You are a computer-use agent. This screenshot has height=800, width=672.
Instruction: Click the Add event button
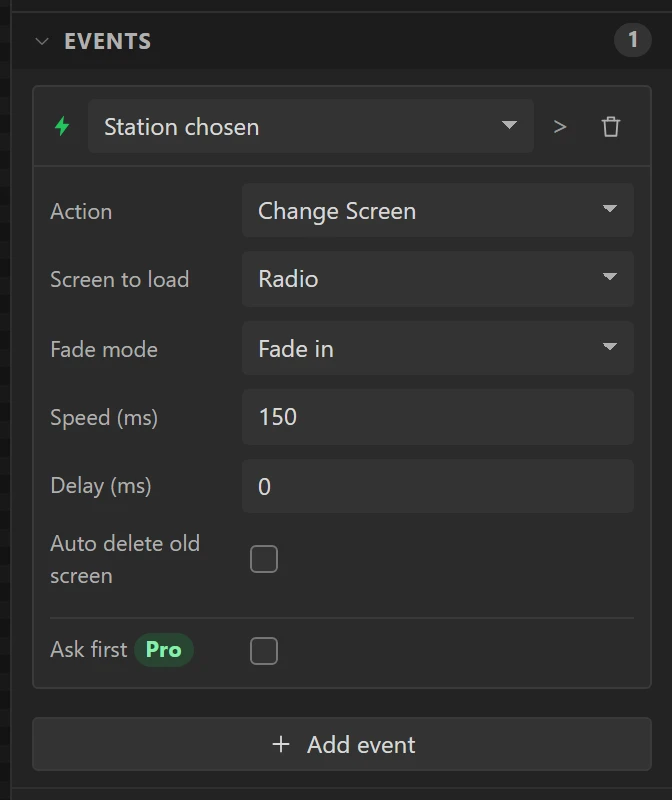pyautogui.click(x=342, y=744)
